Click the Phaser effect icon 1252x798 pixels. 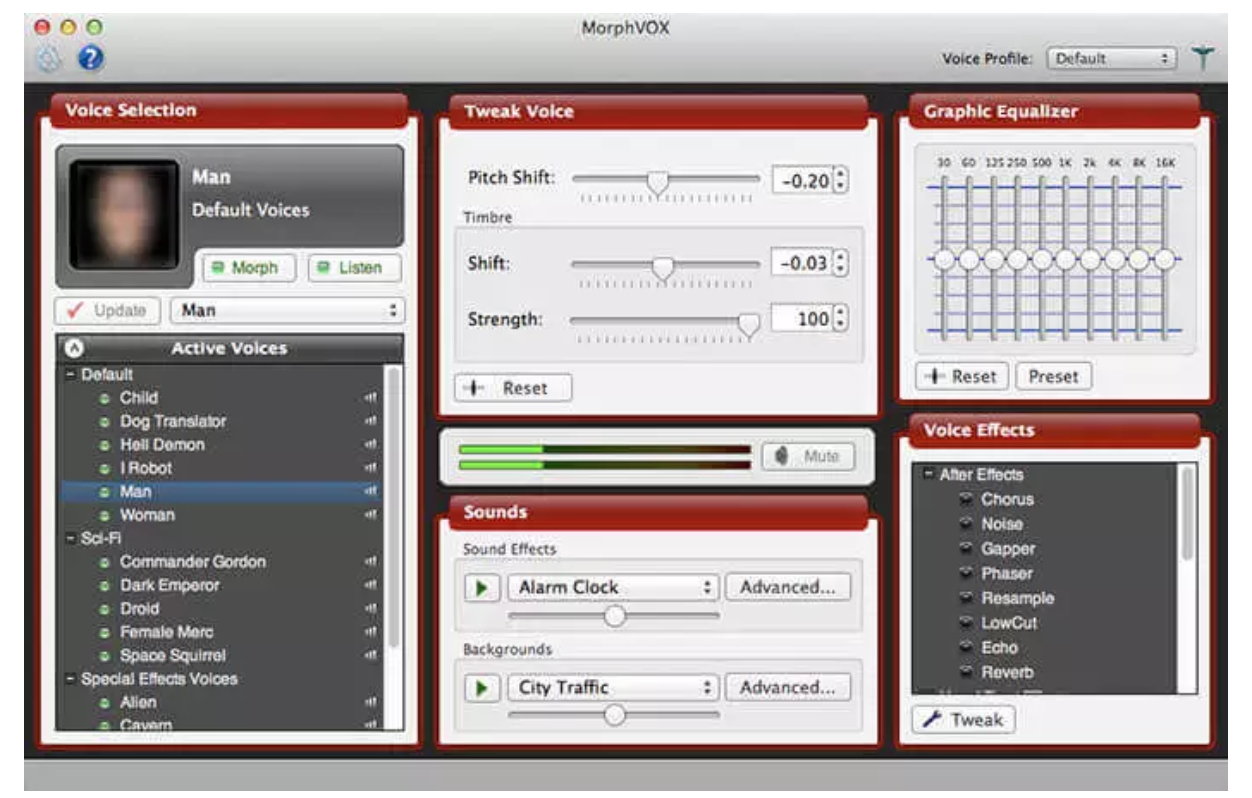[x=966, y=573]
